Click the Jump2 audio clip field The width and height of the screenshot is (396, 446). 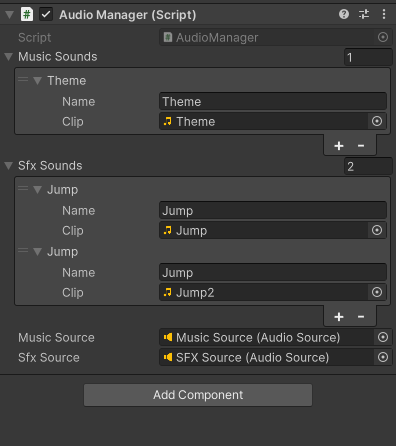tap(263, 292)
